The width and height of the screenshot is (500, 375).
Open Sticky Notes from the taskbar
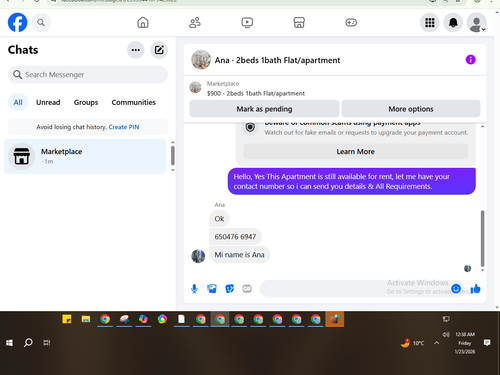[67, 319]
